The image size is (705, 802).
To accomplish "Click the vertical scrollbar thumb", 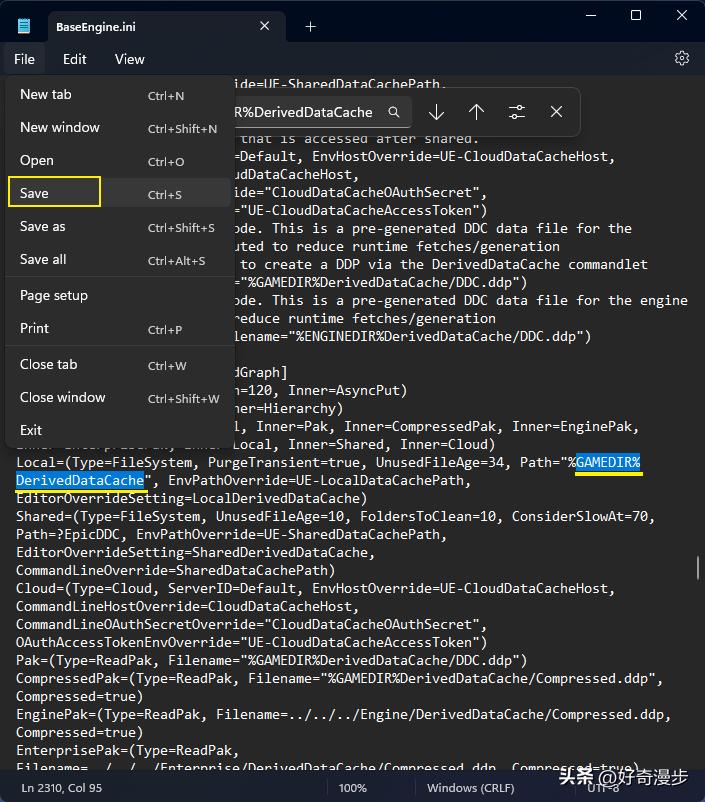I will 698,568.
